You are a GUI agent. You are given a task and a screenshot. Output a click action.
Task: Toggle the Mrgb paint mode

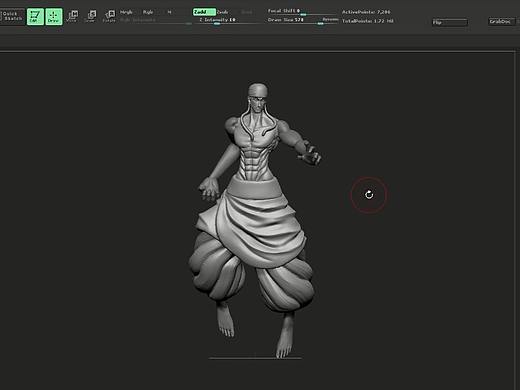pyautogui.click(x=126, y=12)
